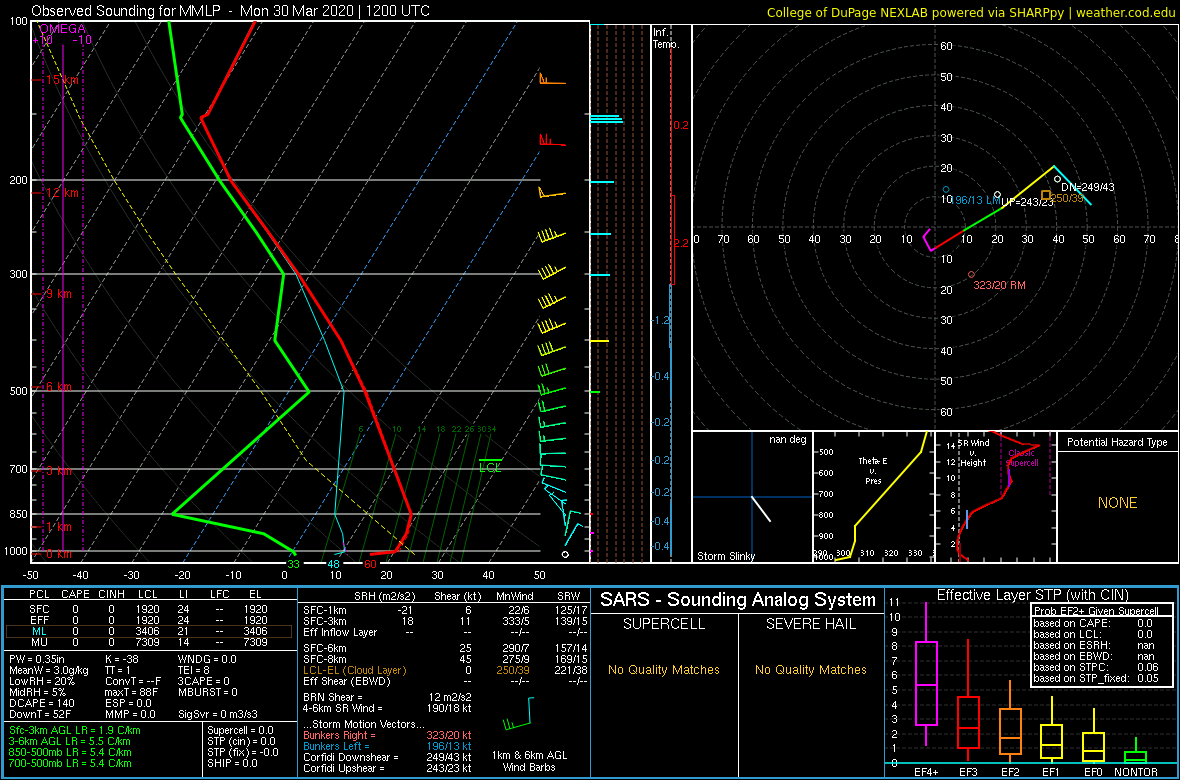Select the highlighted ML parcel row

pos(149,631)
